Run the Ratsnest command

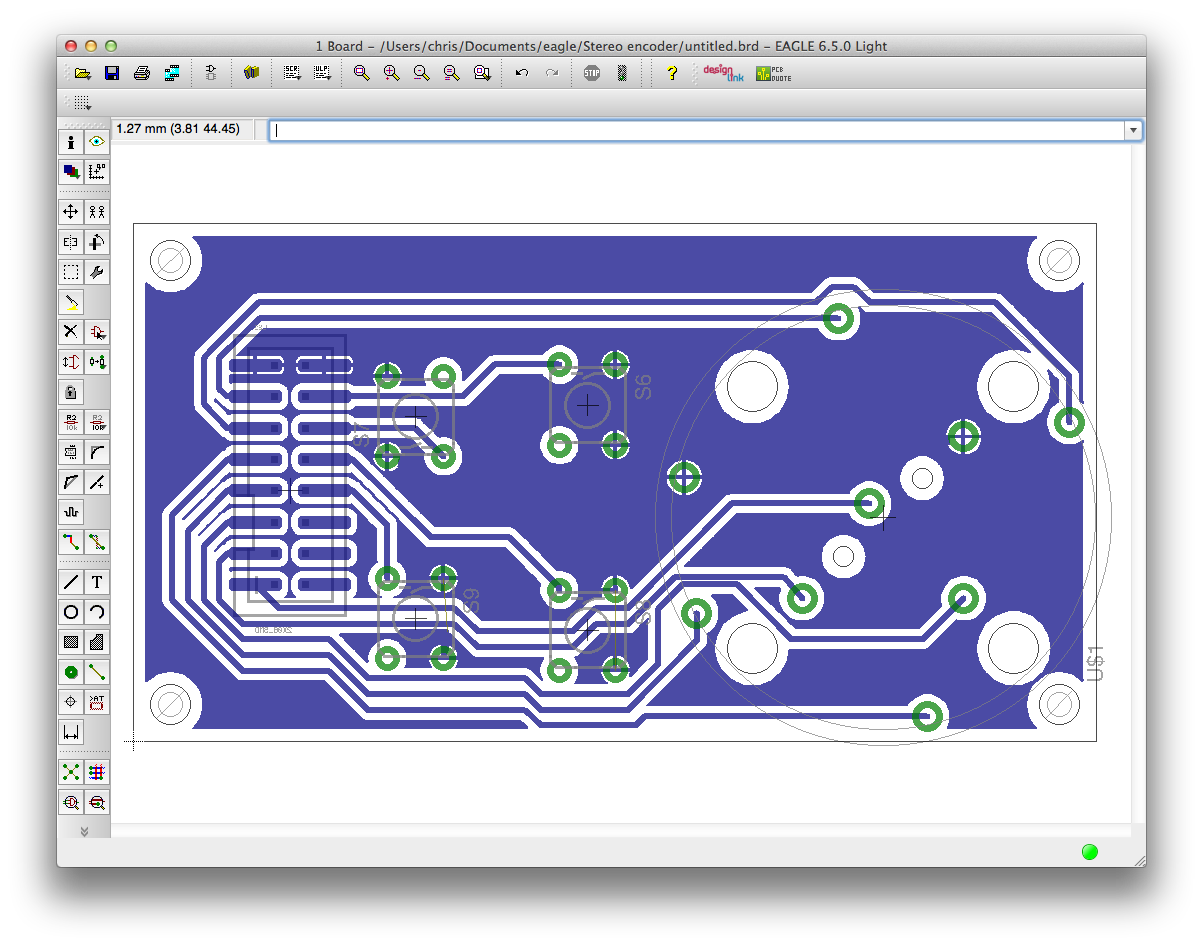[x=71, y=772]
